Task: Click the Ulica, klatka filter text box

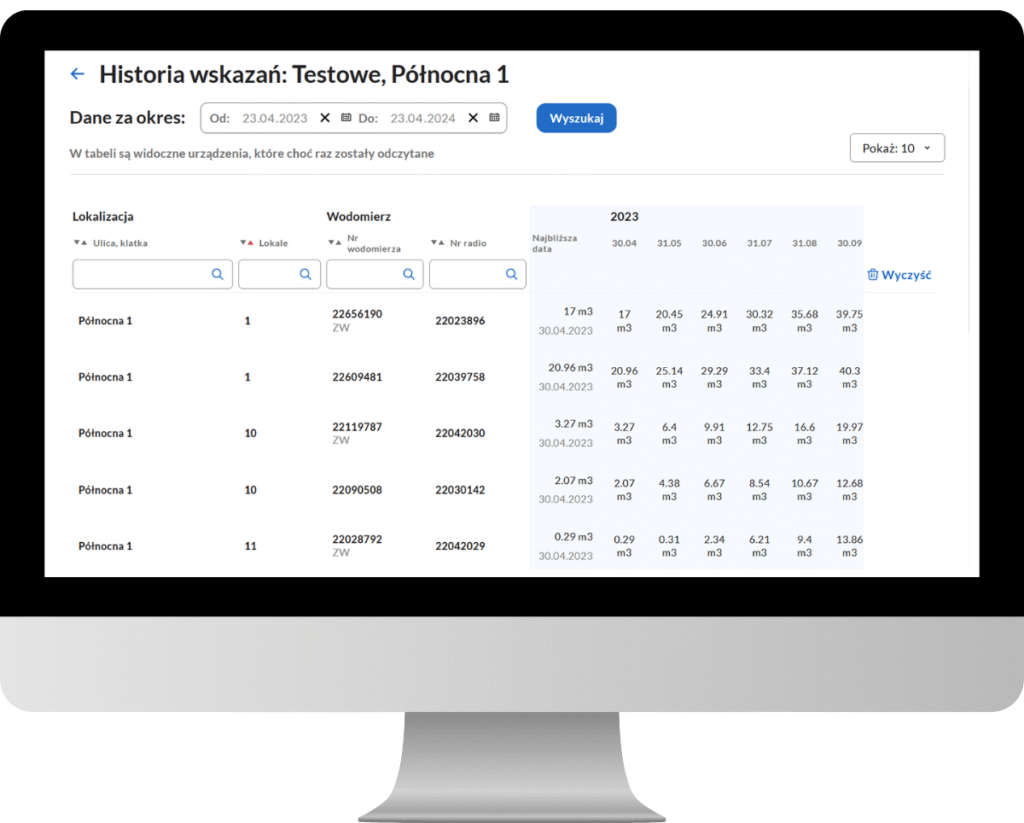Action: 141,274
